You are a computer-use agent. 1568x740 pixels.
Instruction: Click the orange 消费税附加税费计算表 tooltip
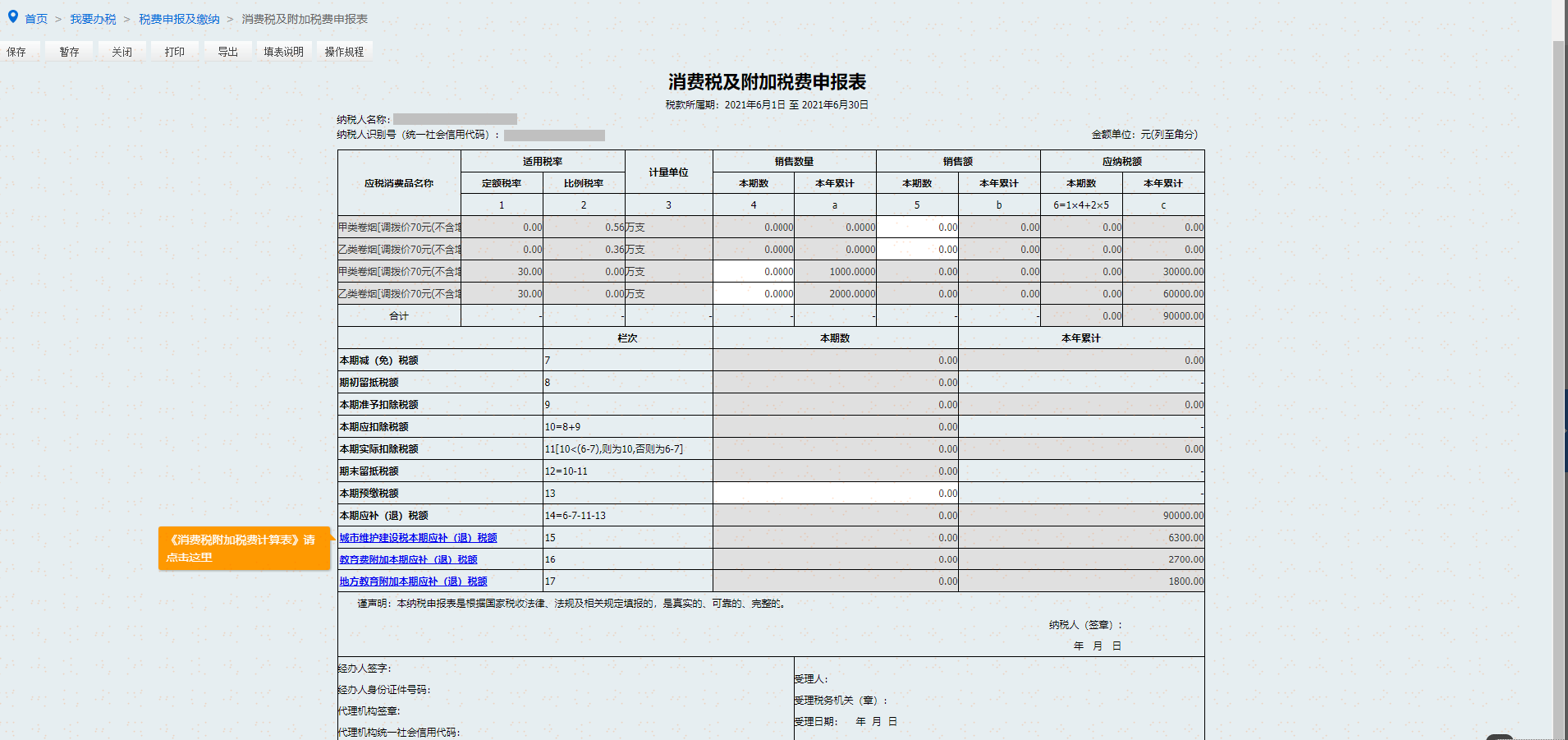pyautogui.click(x=244, y=548)
